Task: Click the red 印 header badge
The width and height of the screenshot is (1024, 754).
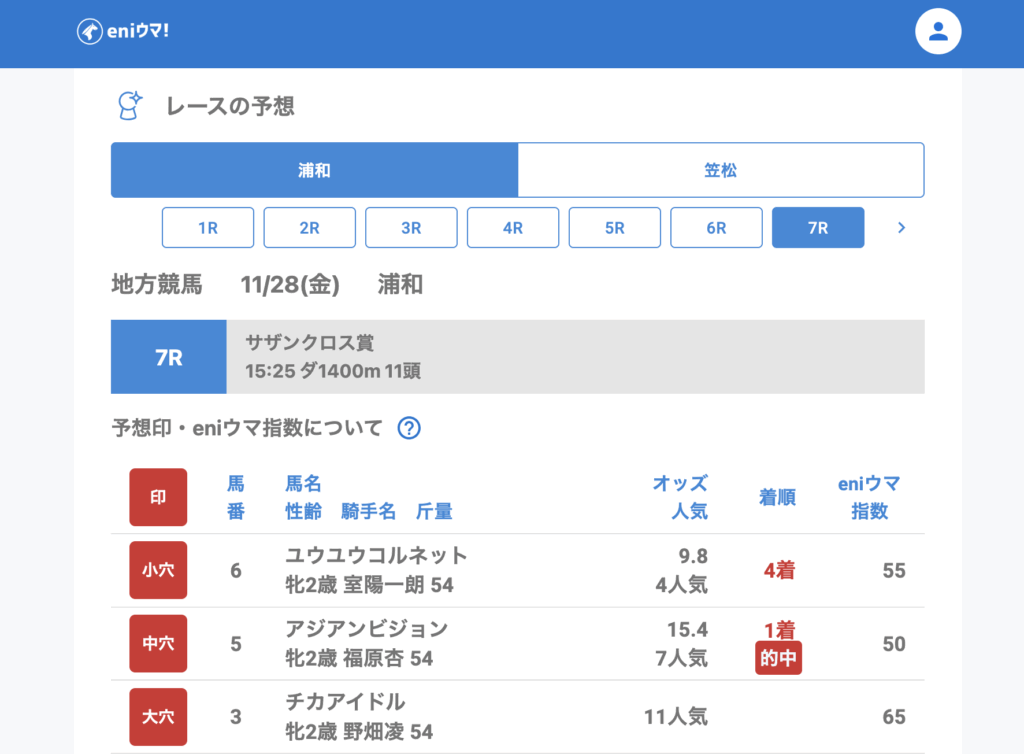Action: [158, 497]
